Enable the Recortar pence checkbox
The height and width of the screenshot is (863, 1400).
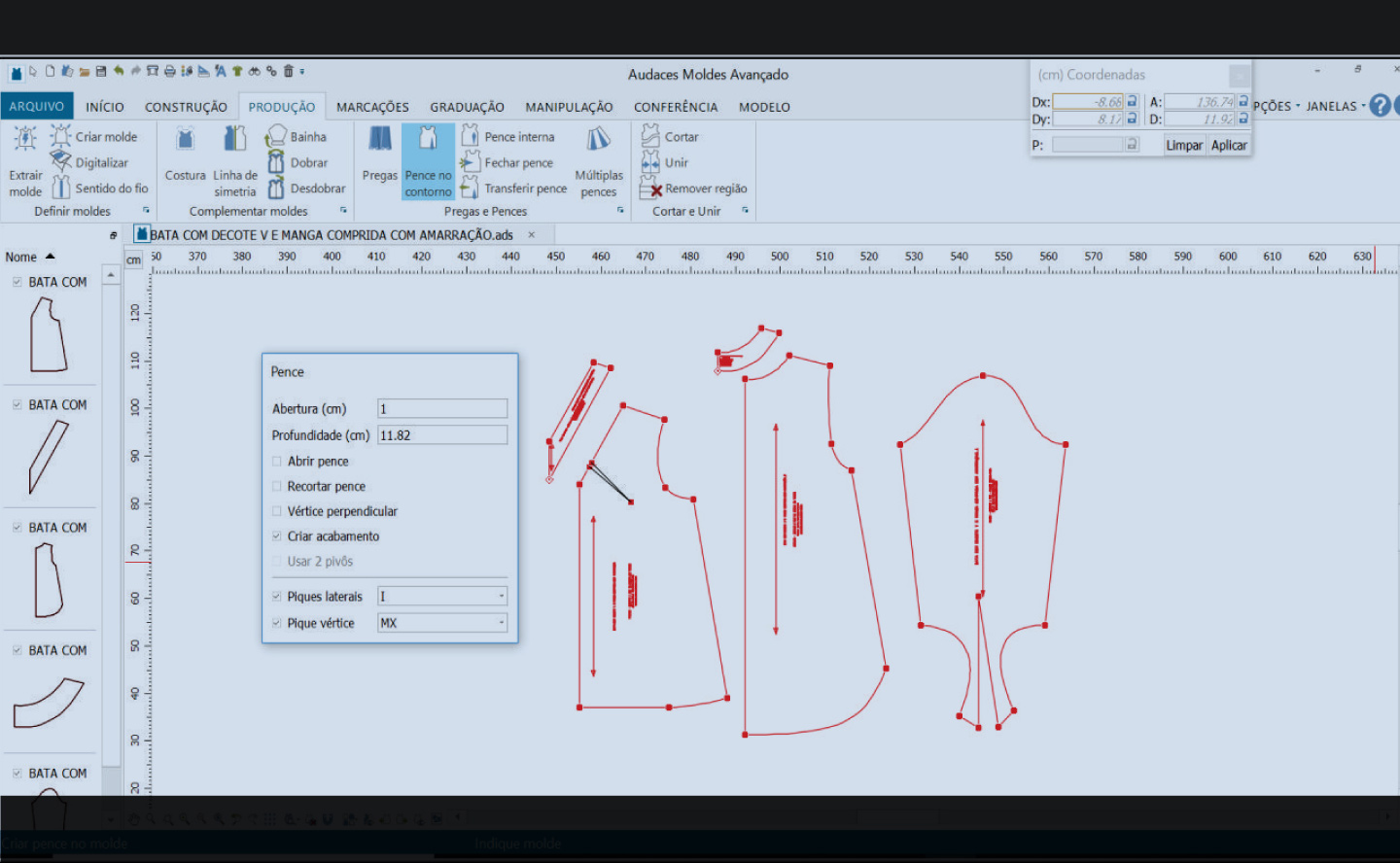(277, 486)
